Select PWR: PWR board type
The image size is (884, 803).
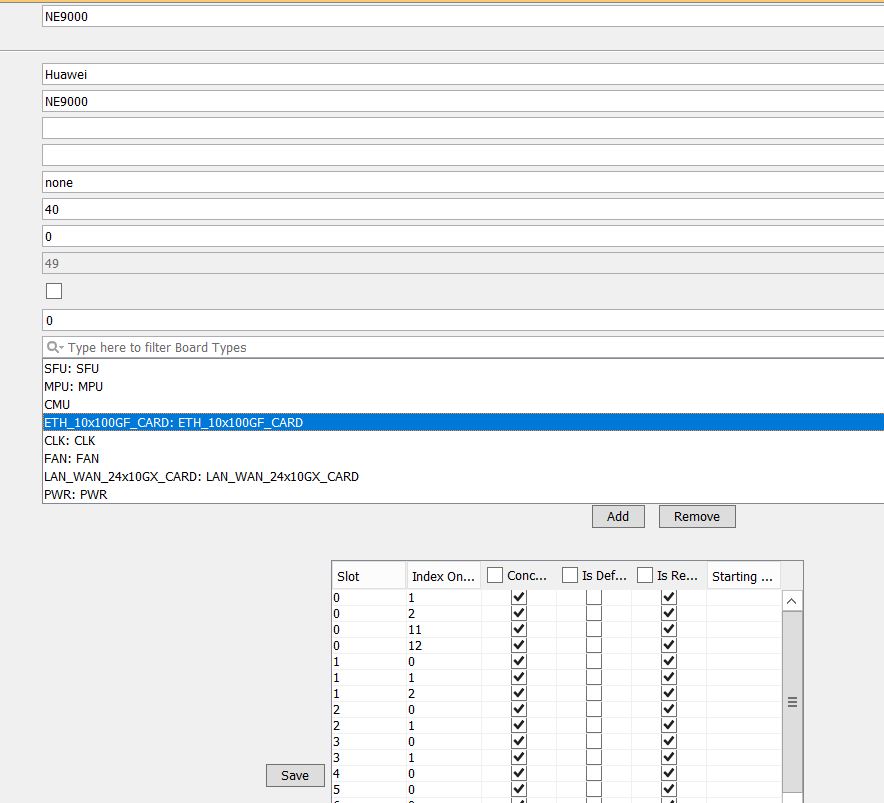[x=75, y=495]
